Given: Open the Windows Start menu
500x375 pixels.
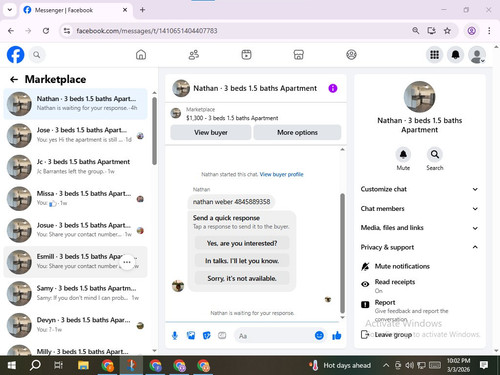Looking at the screenshot, I should (x=12, y=365).
